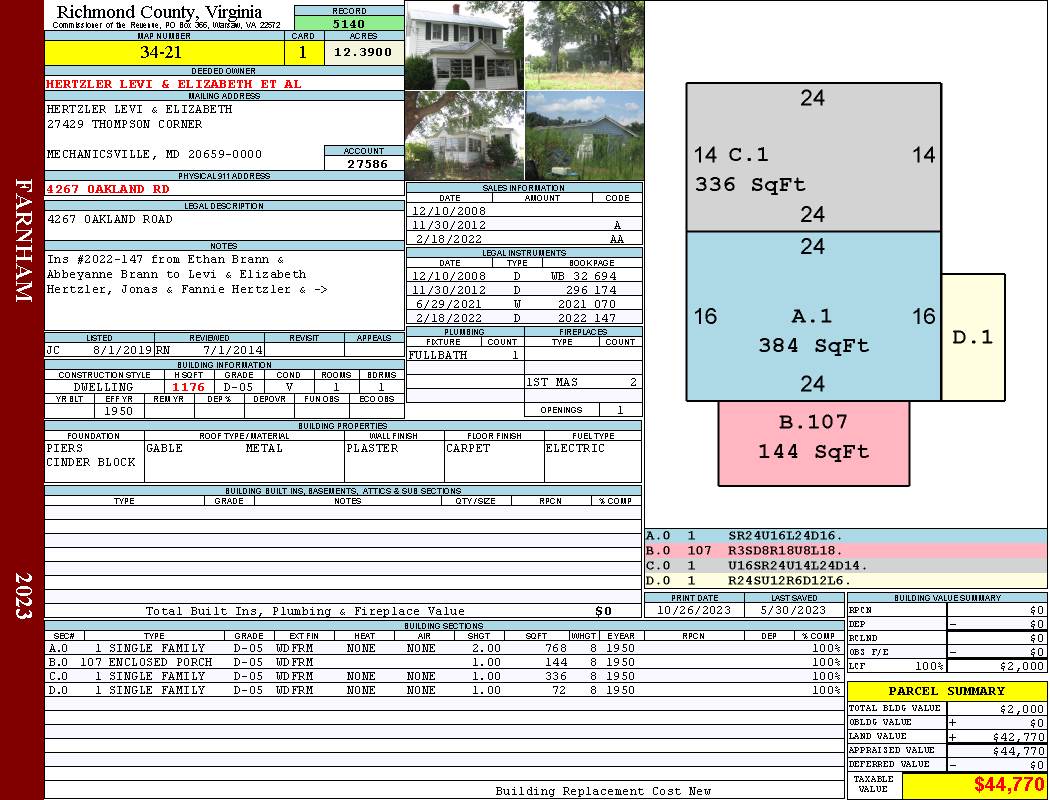Select the Parcel Summary yellow header
1050x800 pixels.
946,691
